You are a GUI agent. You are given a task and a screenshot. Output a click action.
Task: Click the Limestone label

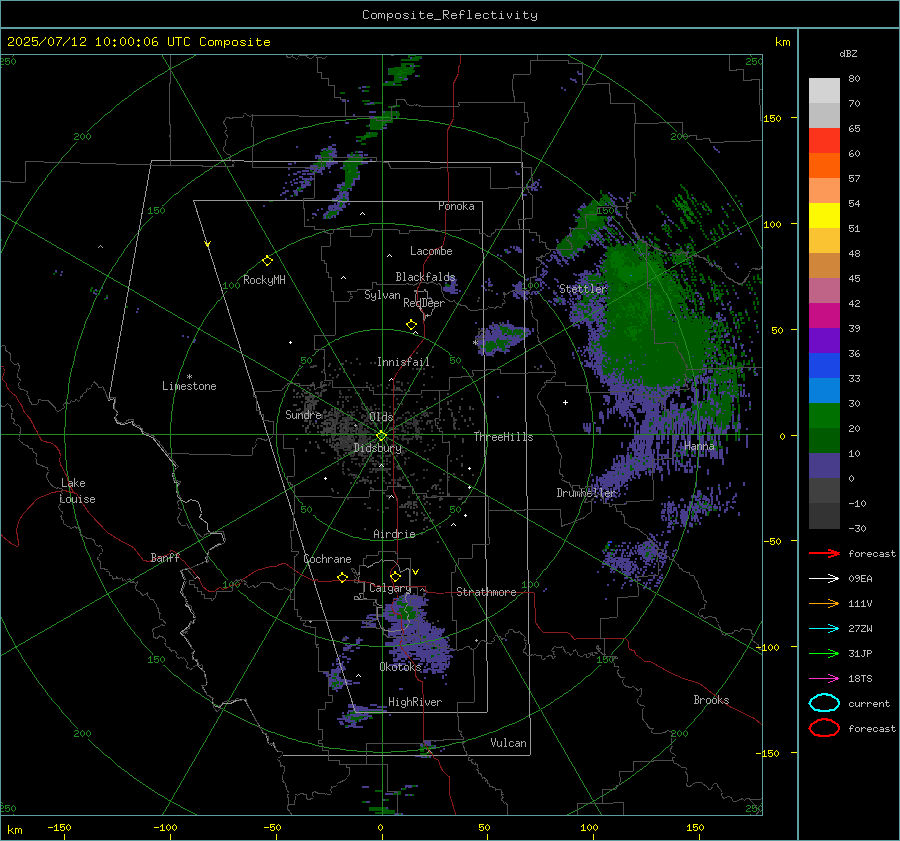click(x=189, y=386)
